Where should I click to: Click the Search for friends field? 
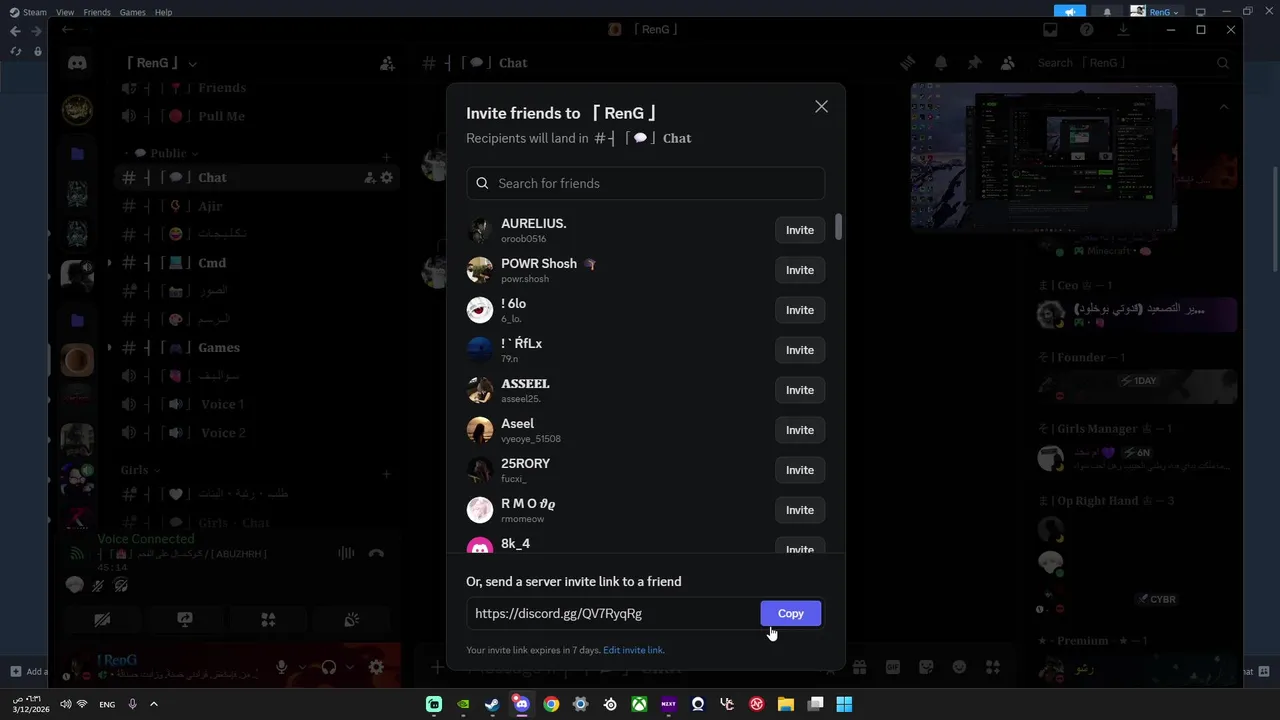tap(645, 183)
